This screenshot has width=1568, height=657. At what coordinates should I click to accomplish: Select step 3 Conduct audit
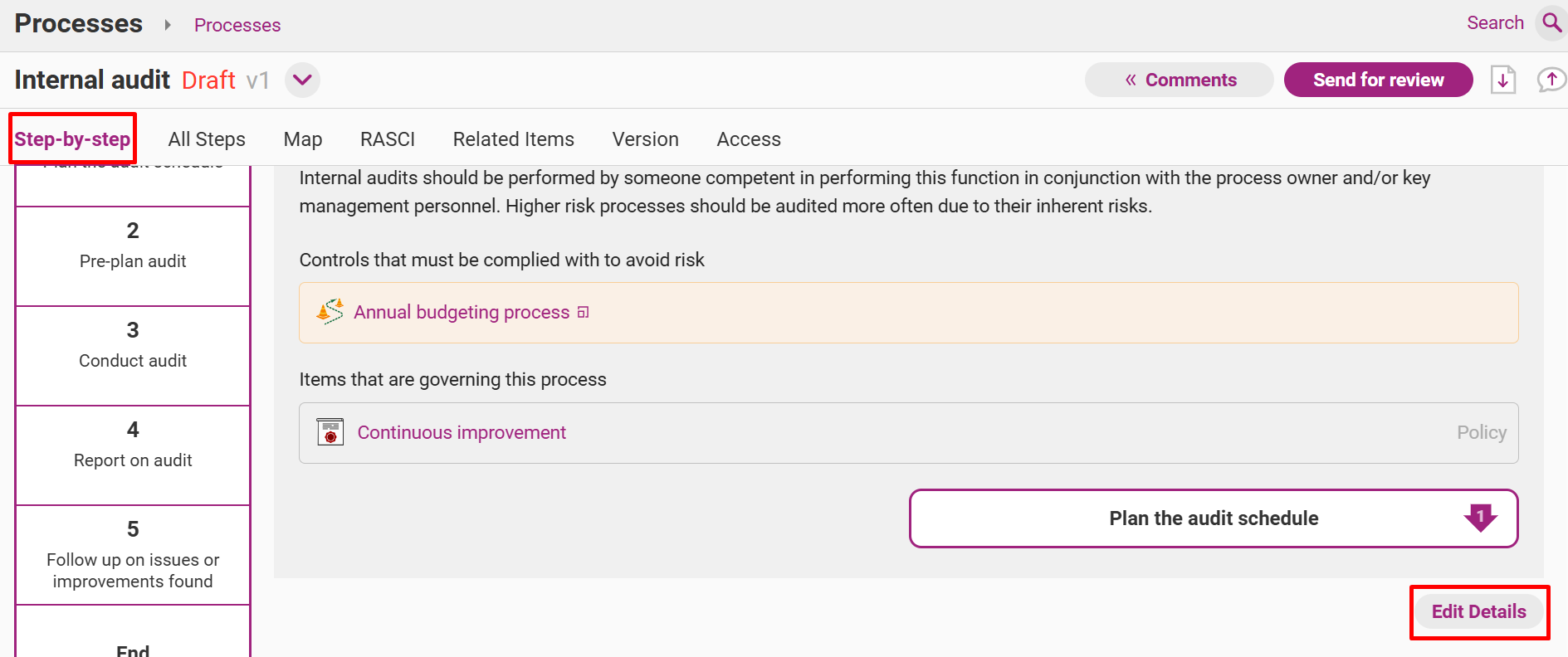point(133,356)
